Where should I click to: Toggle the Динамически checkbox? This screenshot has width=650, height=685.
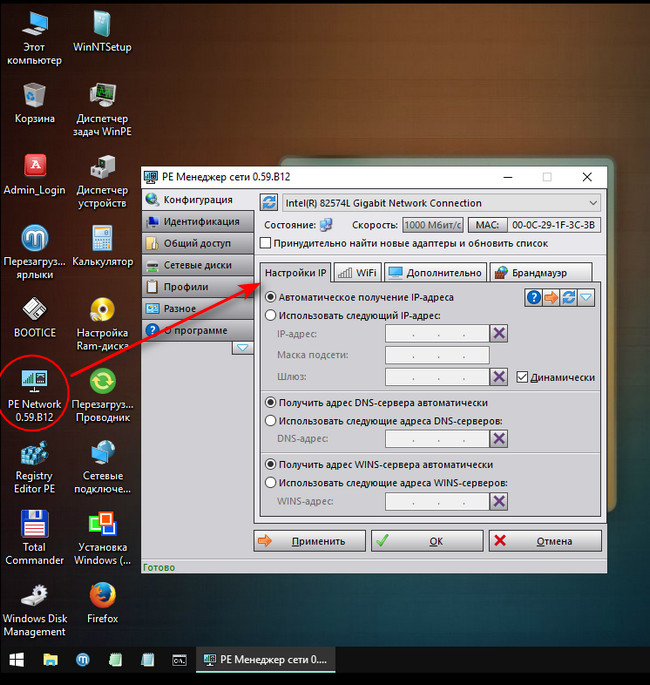(x=522, y=377)
